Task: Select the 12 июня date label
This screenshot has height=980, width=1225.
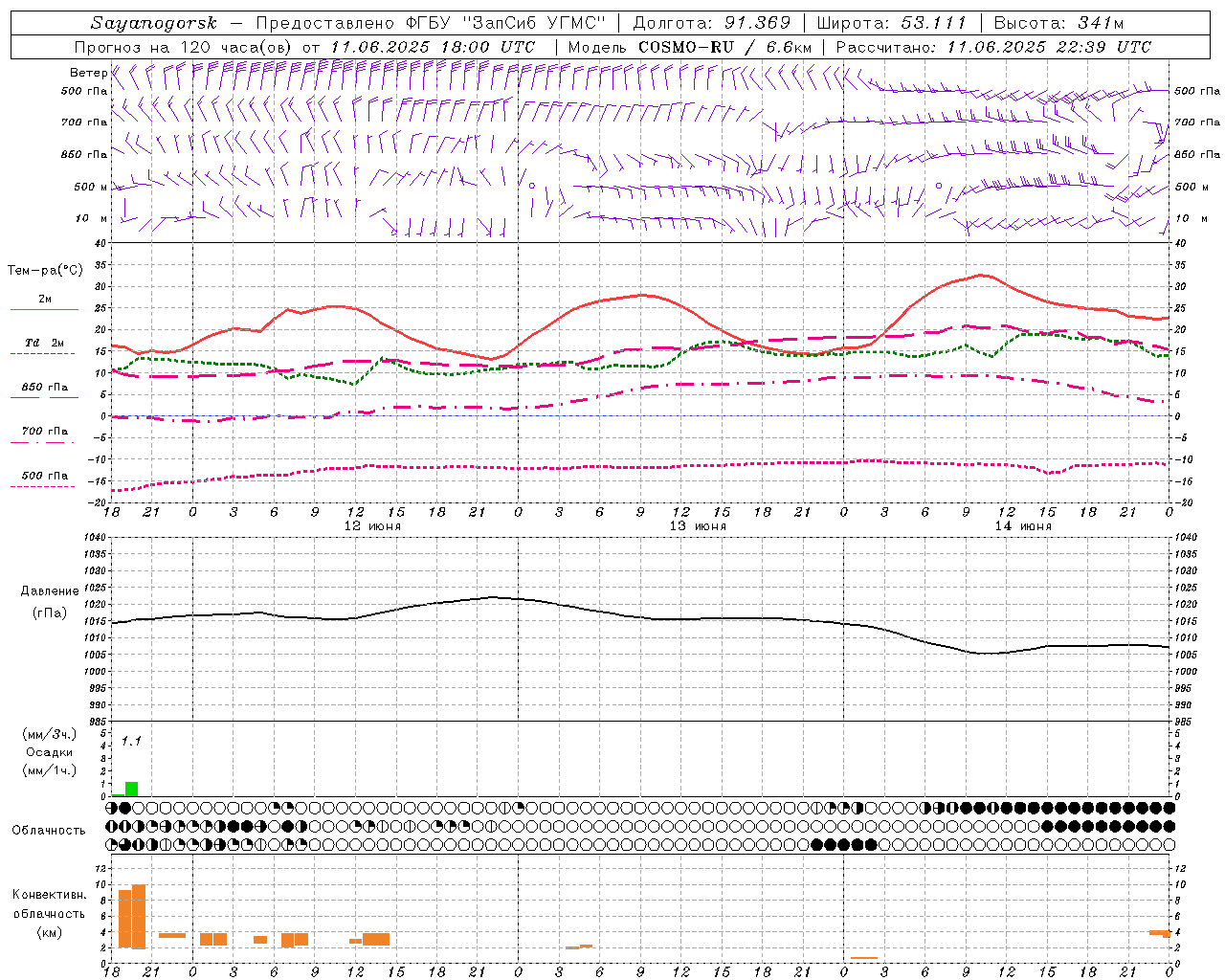Action: [x=373, y=526]
